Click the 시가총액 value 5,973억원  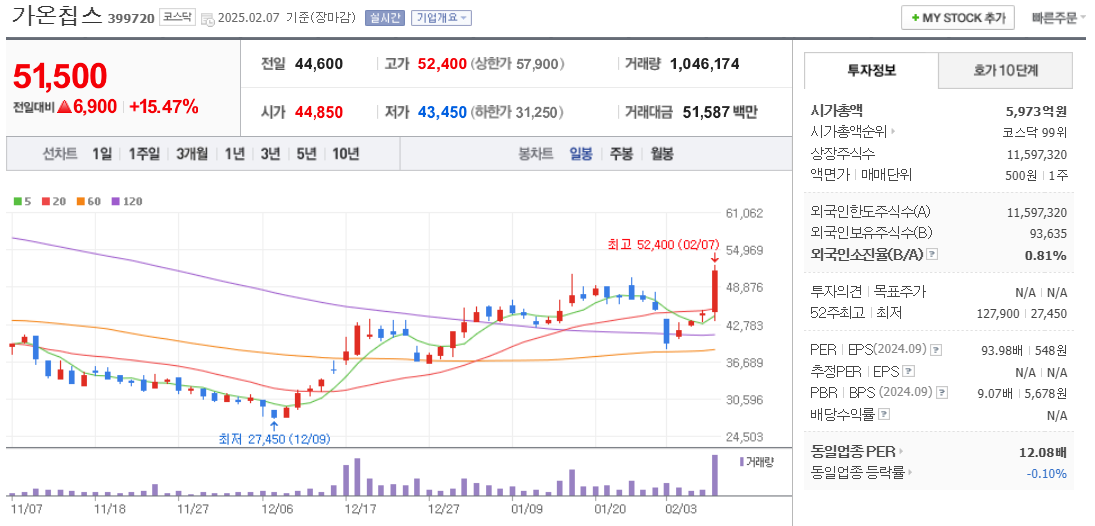1036,110
